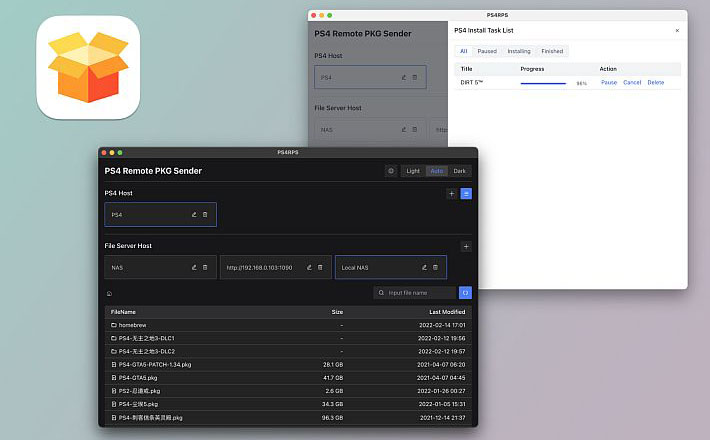Delete the PS4 host in dark window
710x440 pixels.
[205, 215]
